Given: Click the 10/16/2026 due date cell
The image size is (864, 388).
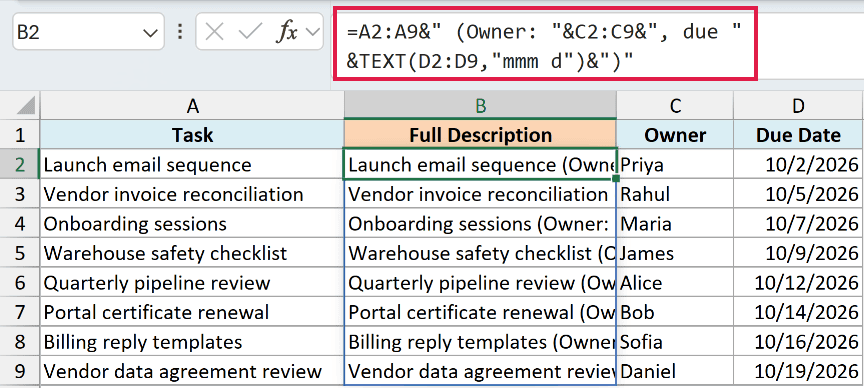Looking at the screenshot, I should point(798,342).
